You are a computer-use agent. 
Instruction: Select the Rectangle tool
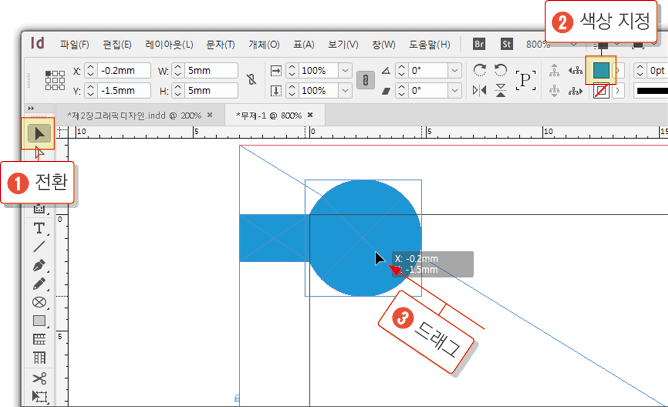coord(39,320)
